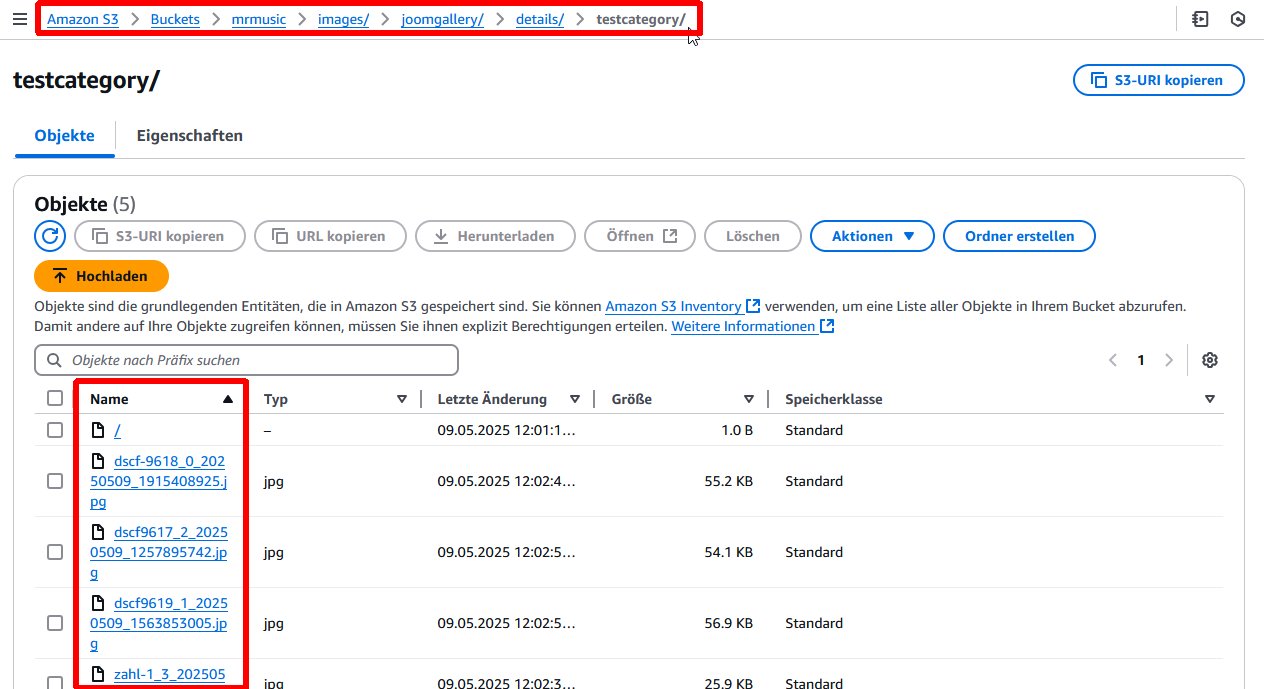Click file icon of the '/' object
Screen dimensions: 1264x689
pos(98,430)
